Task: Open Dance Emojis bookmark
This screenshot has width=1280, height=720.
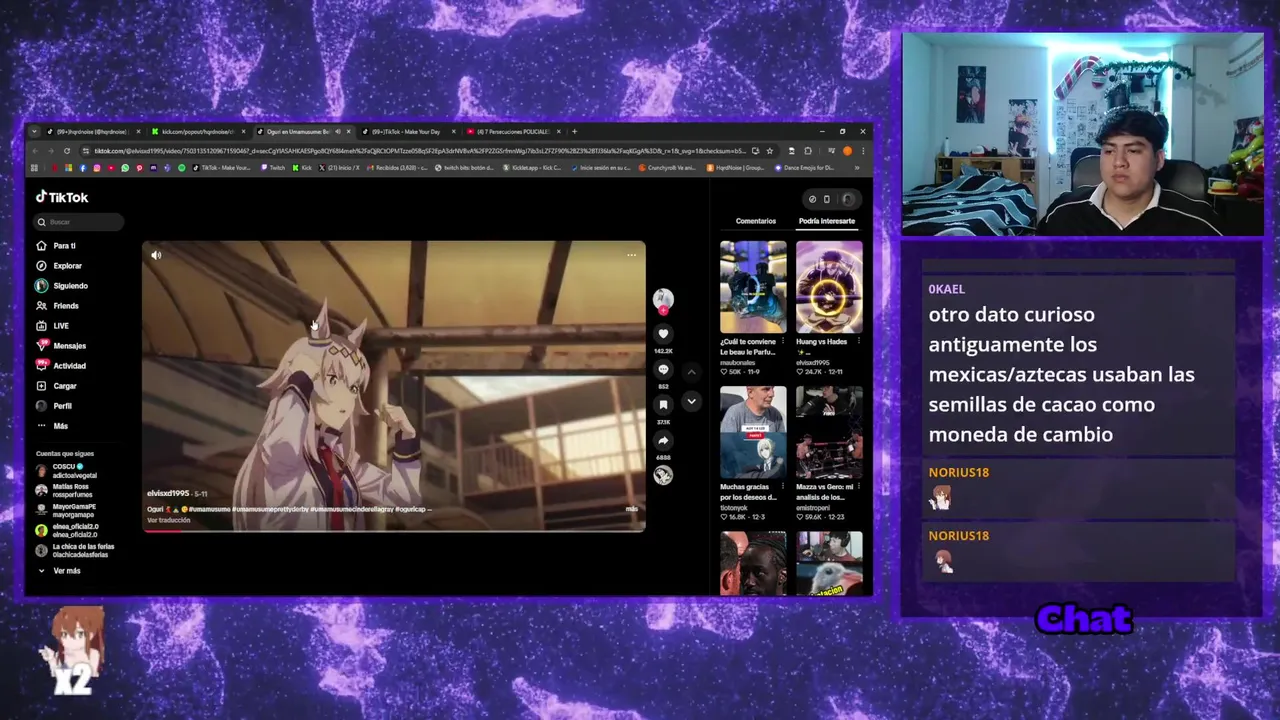Action: (803, 168)
